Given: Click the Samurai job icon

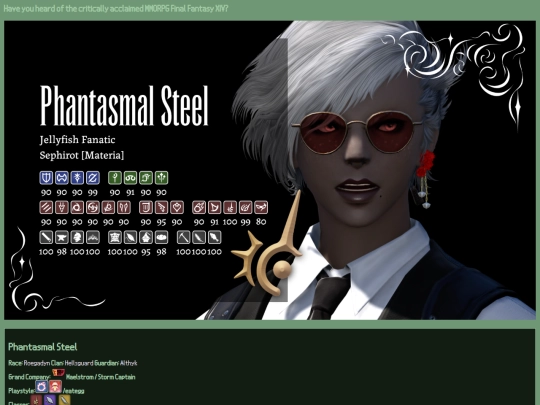Looking at the screenshot, I should tap(93, 208).
